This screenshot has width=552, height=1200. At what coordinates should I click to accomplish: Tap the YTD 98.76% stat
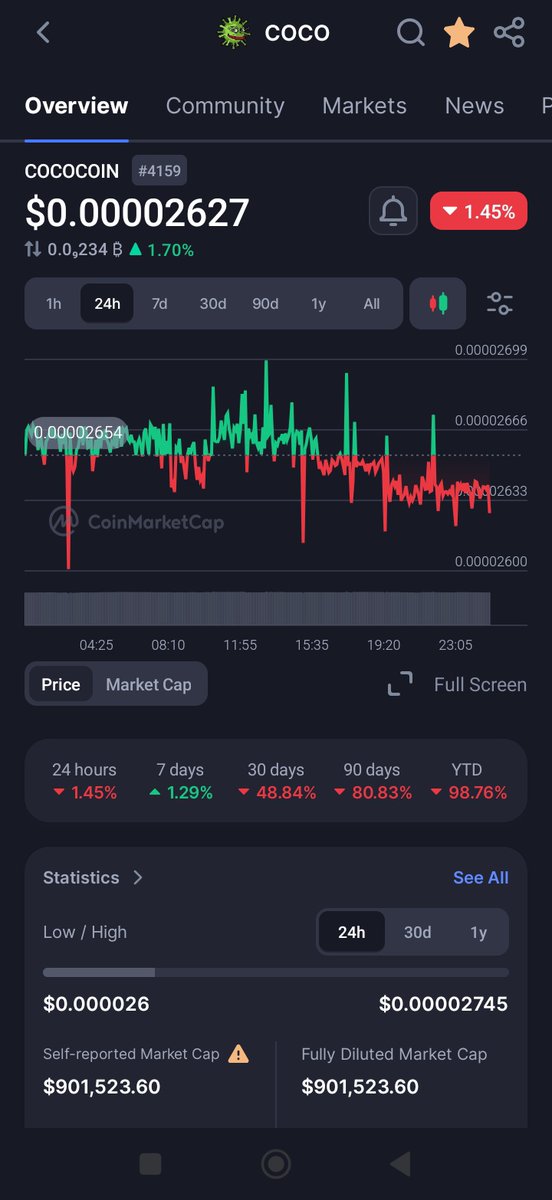(467, 781)
